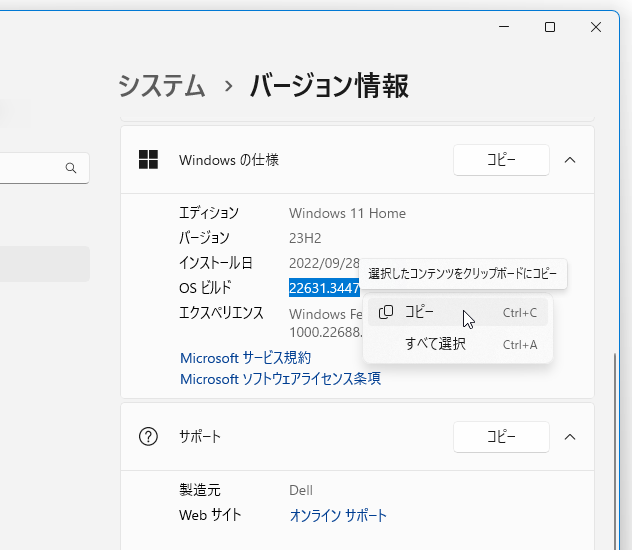
Task: Minimize the Settings window
Action: click(504, 27)
